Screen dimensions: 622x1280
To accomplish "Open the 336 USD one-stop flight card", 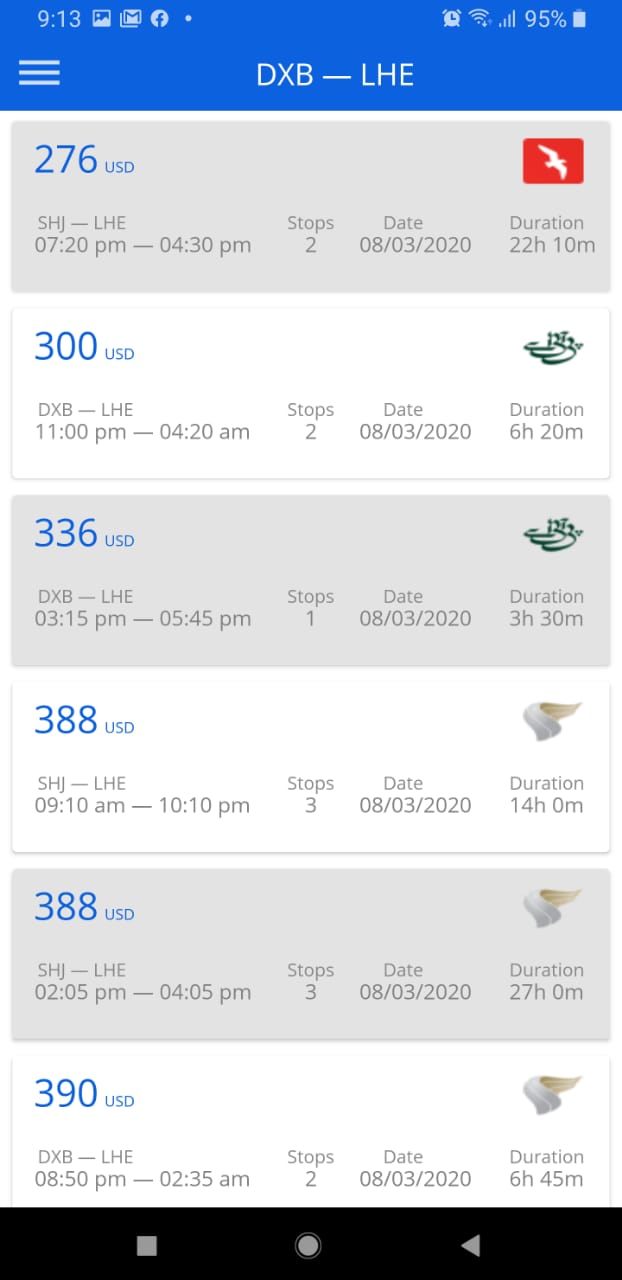I will (x=311, y=580).
